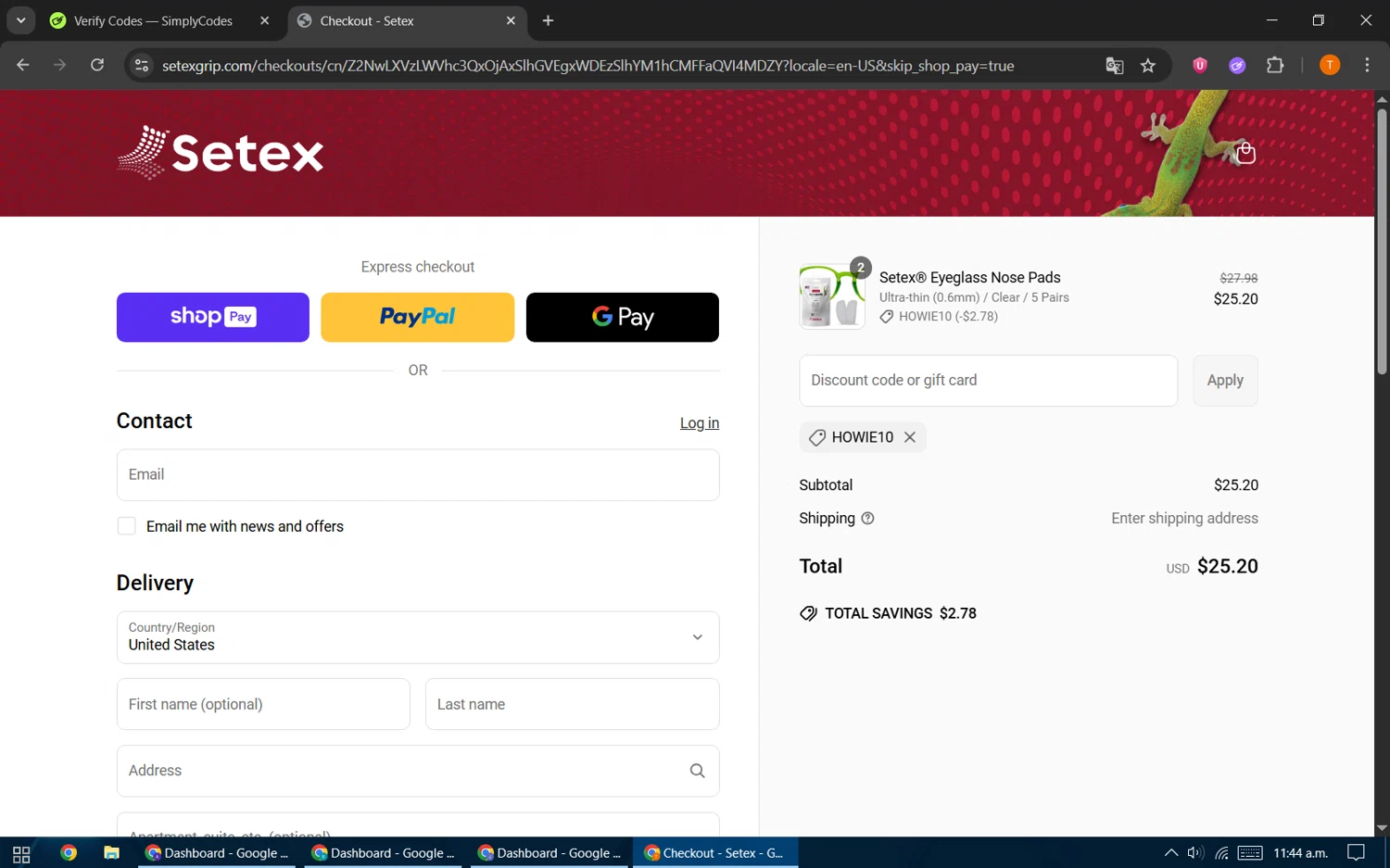Viewport: 1390px width, 868px height.
Task: Click the red shield extension icon
Action: (1200, 65)
